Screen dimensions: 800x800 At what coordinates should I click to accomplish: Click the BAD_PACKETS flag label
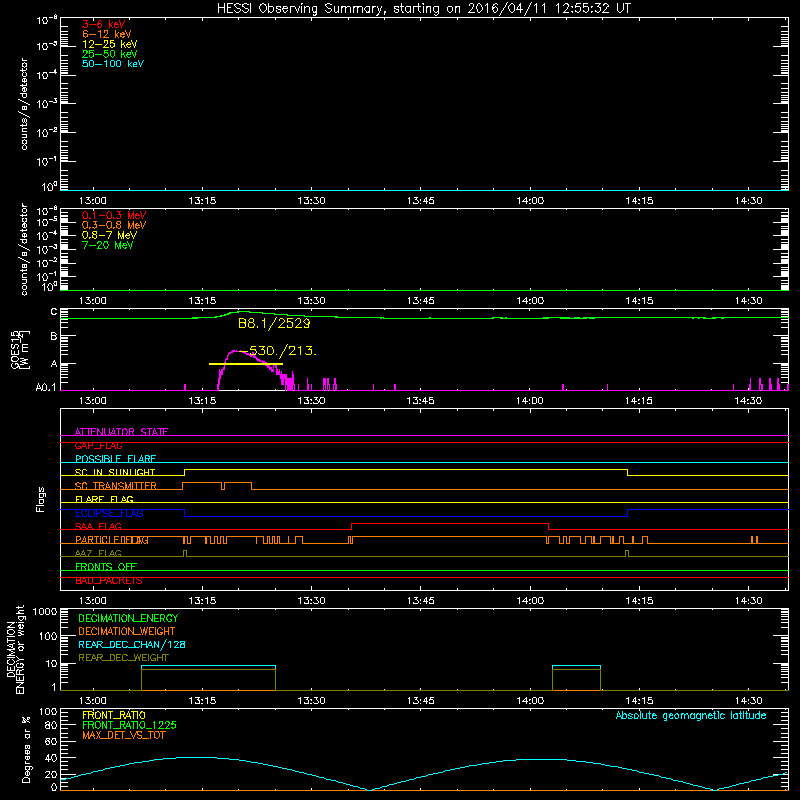[x=109, y=581]
